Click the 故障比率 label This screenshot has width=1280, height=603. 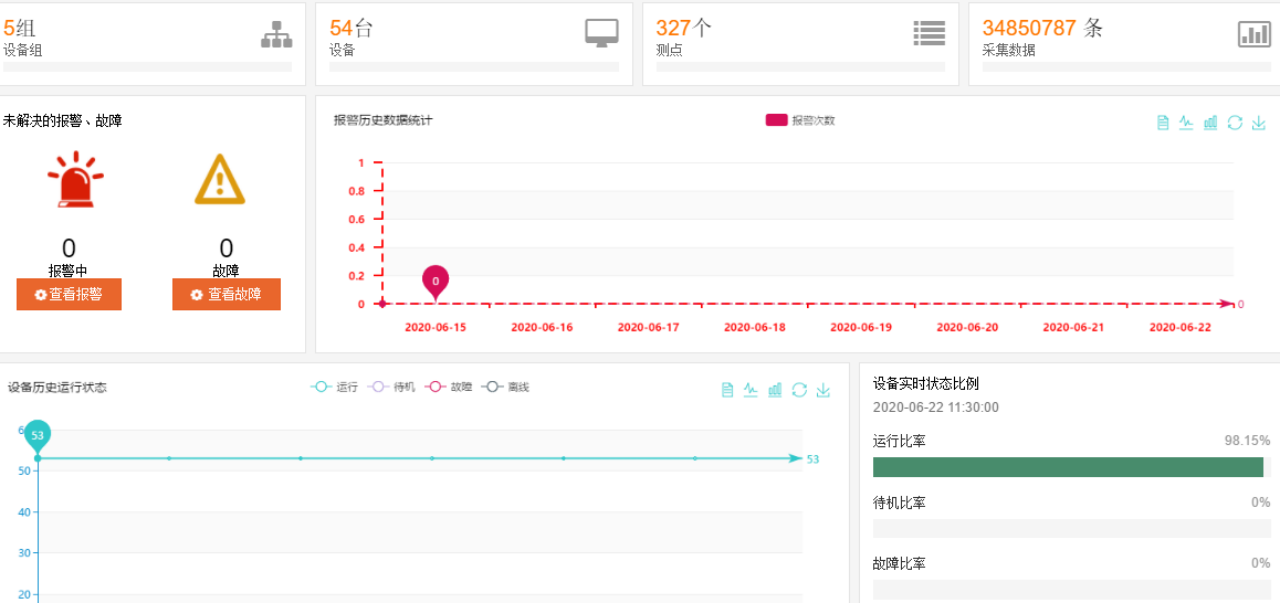899,563
